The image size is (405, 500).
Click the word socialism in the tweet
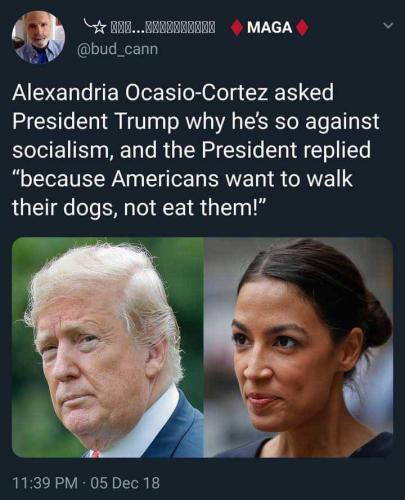click(x=59, y=150)
